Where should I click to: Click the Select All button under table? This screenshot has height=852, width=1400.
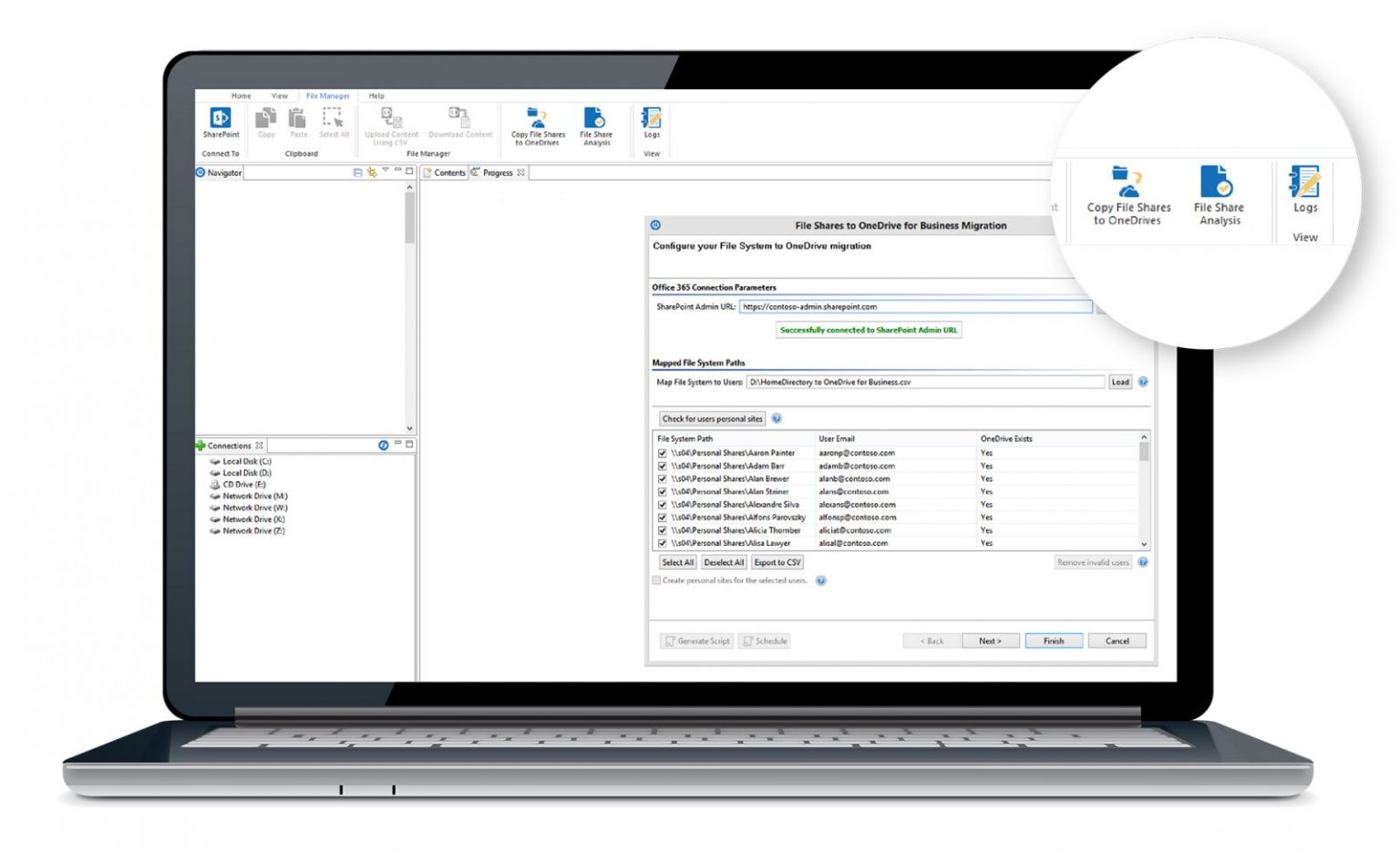[x=677, y=562]
